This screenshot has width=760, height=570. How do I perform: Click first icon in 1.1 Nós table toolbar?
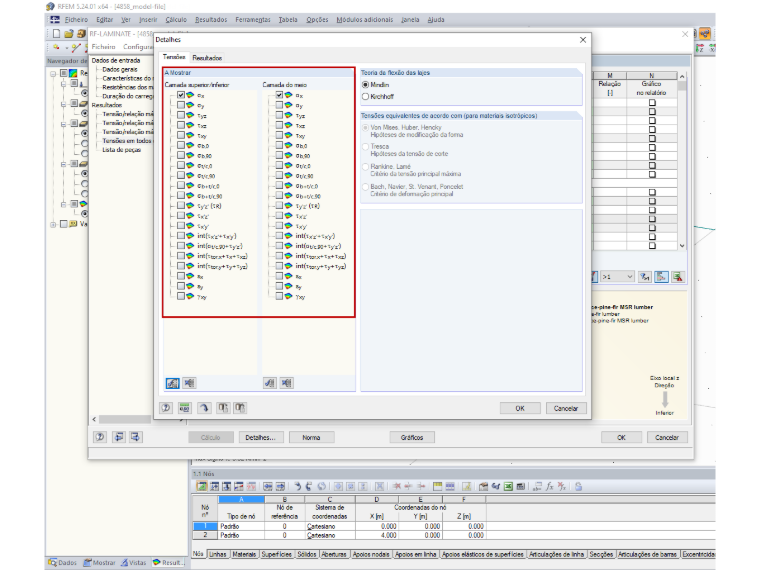pos(202,486)
